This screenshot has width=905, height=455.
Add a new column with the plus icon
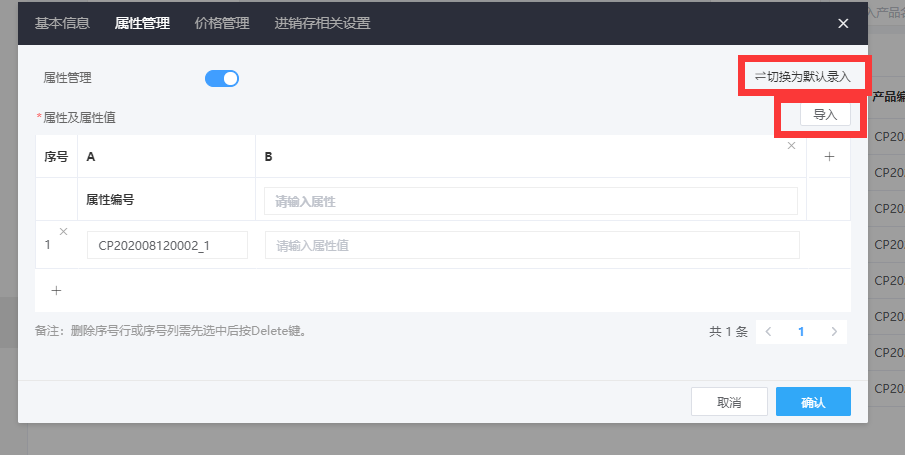pyautogui.click(x=829, y=156)
